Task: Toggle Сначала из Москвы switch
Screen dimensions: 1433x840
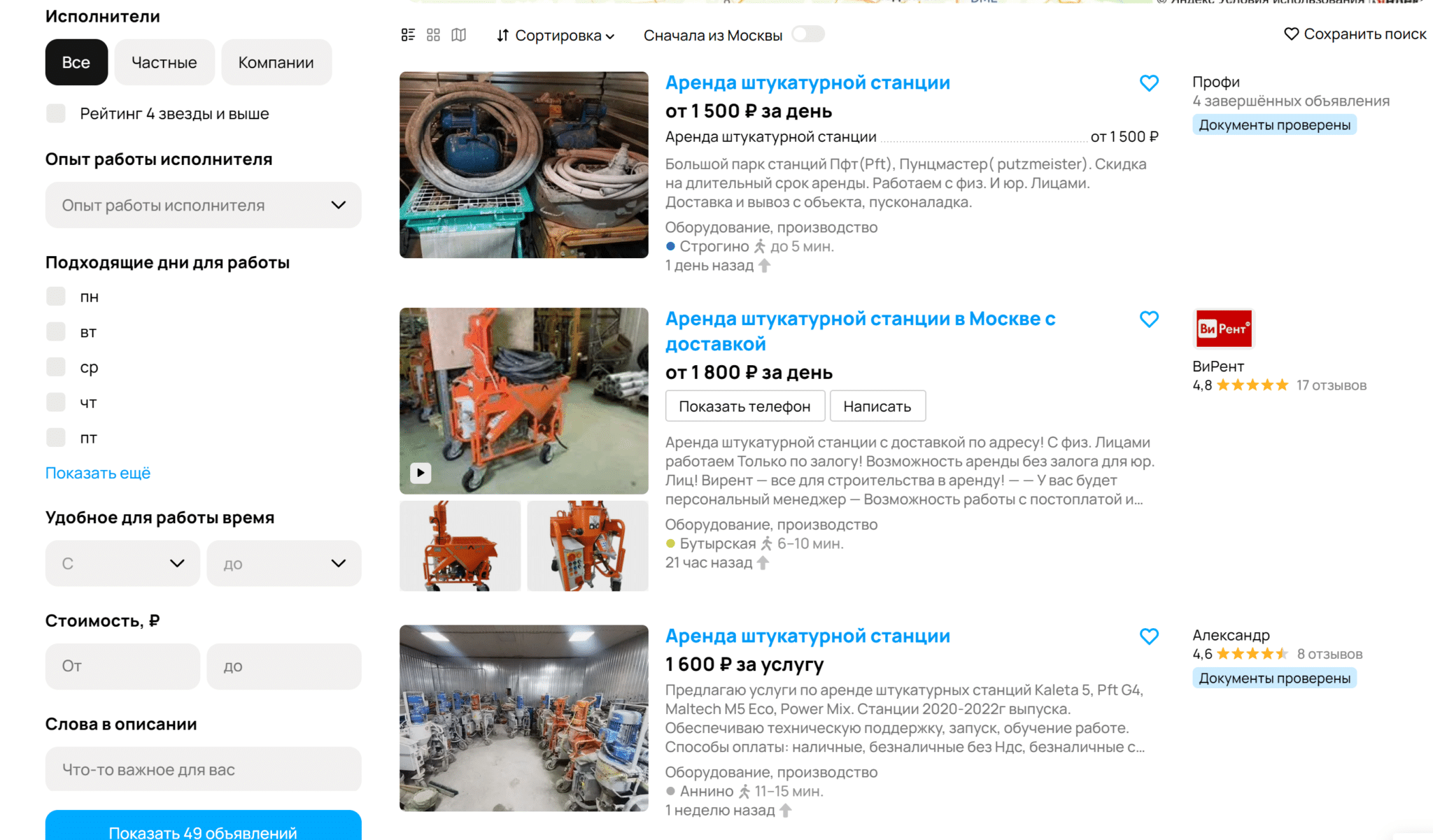Action: (807, 34)
